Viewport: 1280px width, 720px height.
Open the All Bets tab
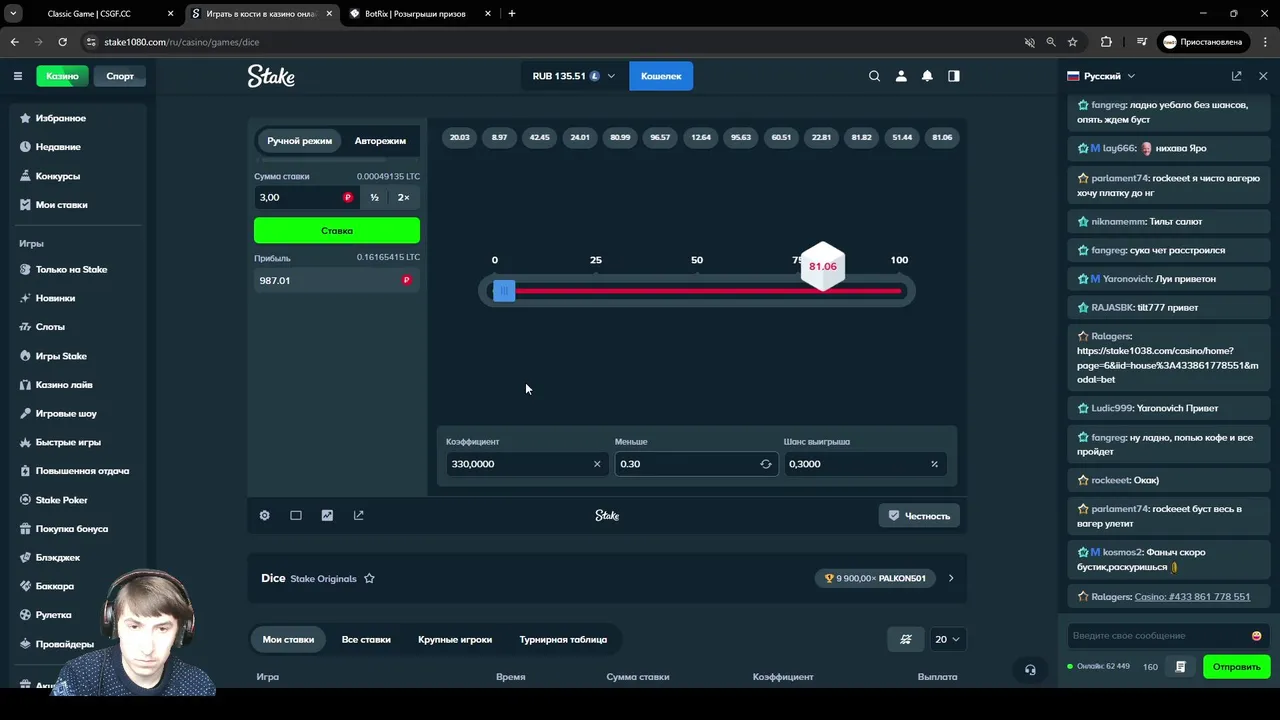point(366,639)
